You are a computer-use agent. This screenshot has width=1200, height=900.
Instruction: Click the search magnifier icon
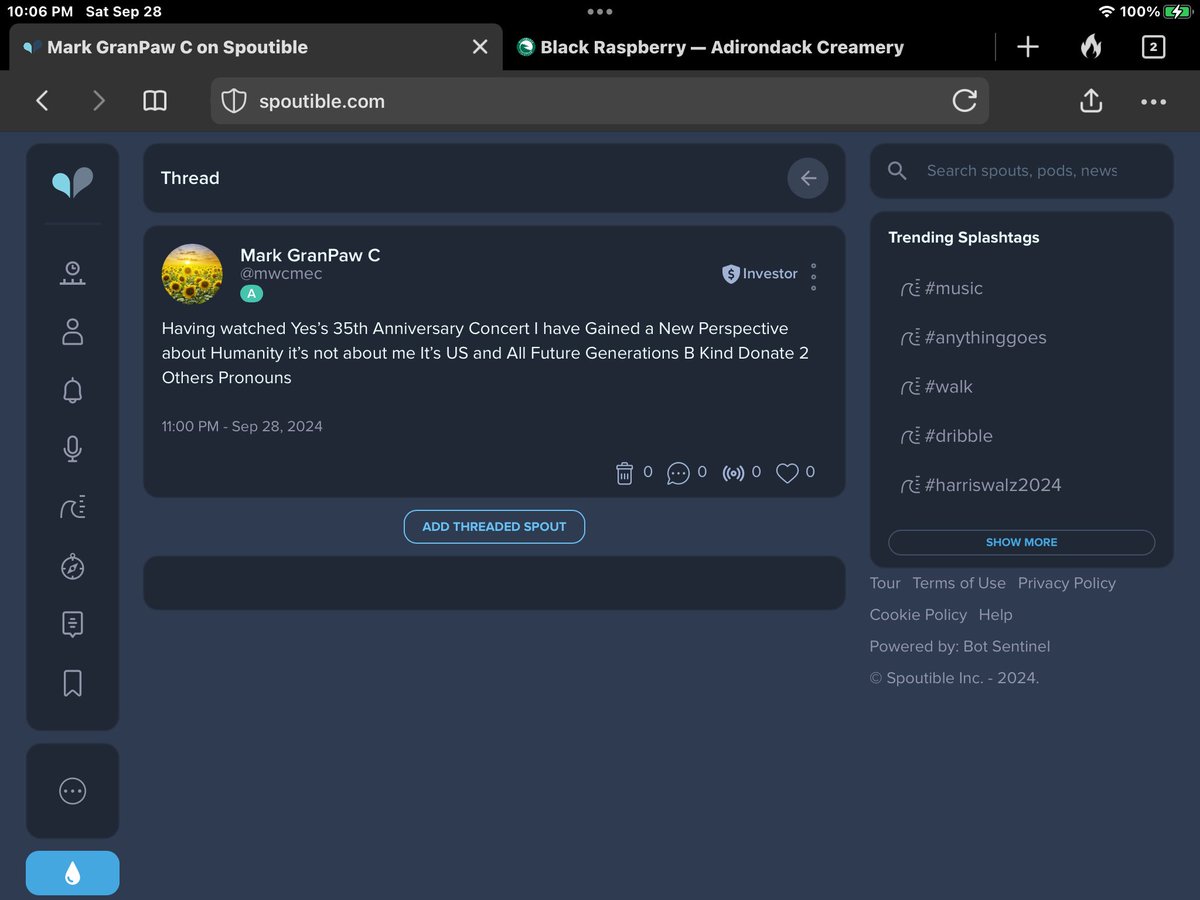pos(897,171)
